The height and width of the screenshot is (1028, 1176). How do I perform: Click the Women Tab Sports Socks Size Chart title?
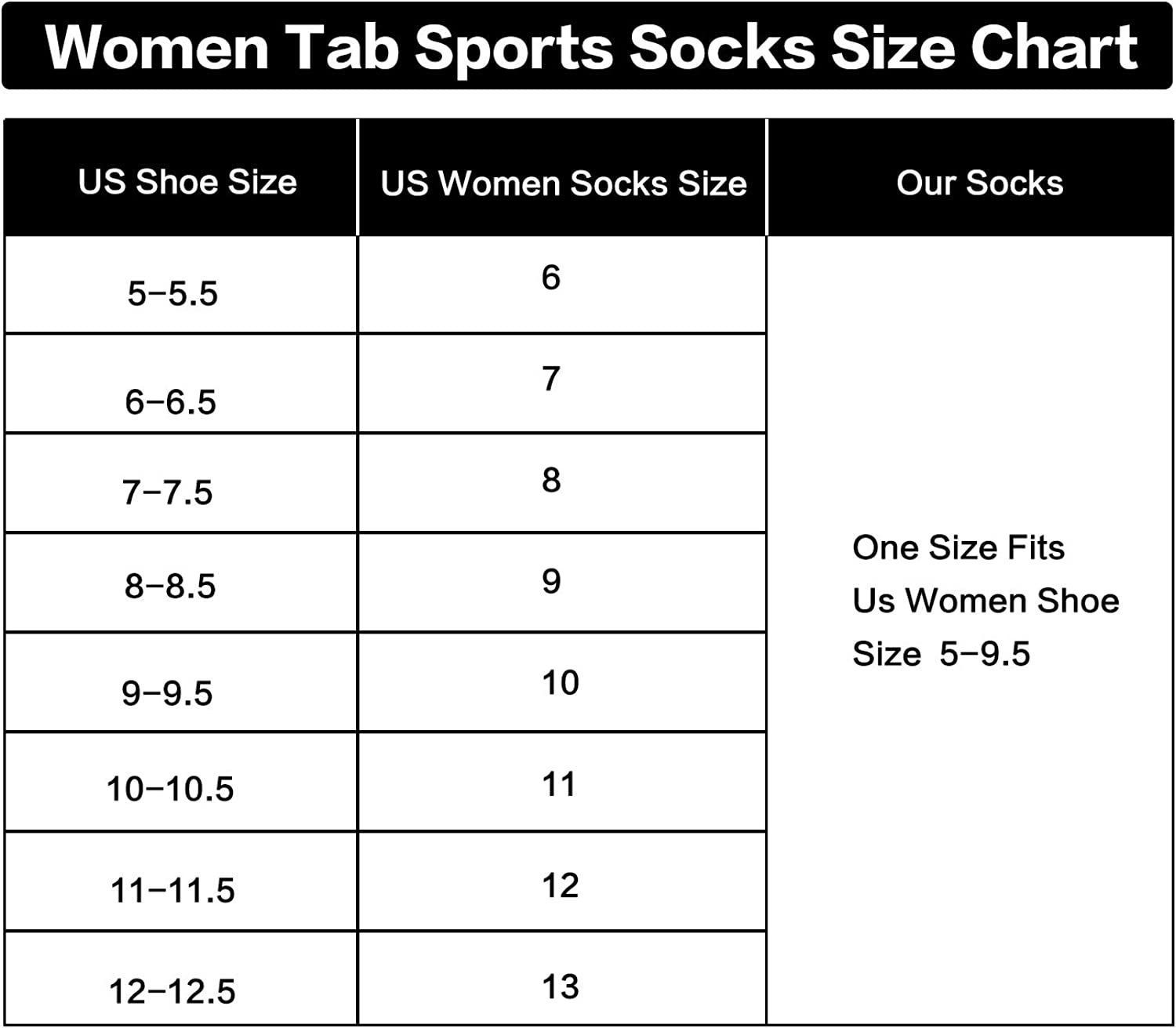(x=590, y=47)
